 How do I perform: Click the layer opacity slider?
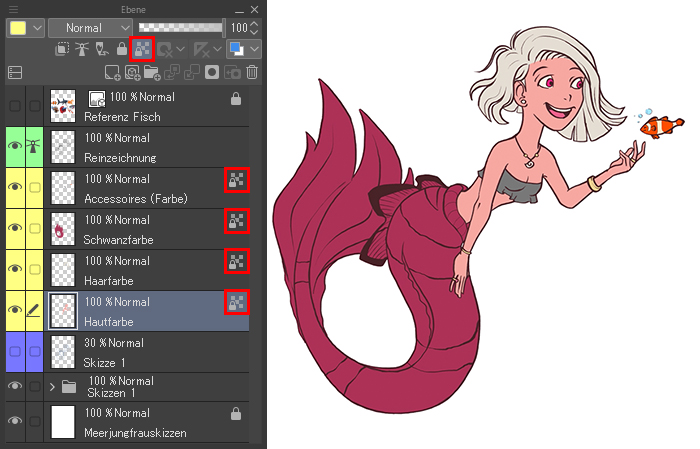(x=180, y=28)
